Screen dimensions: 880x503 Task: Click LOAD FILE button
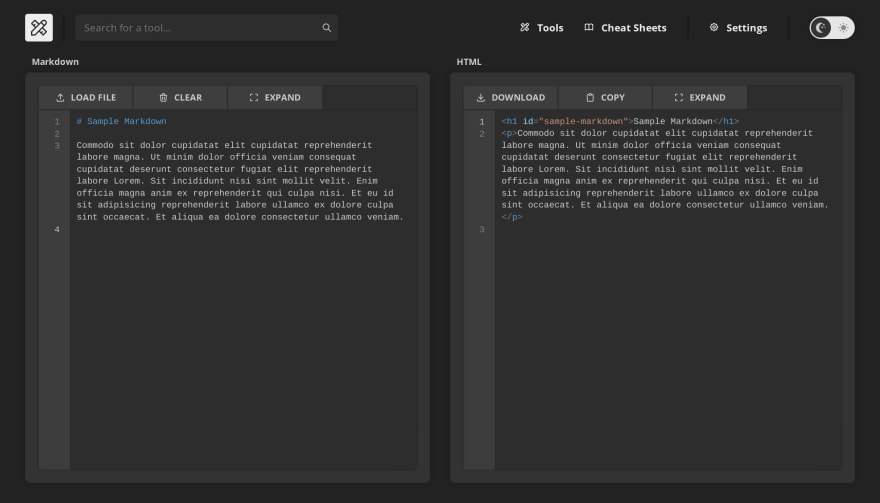(x=86, y=98)
